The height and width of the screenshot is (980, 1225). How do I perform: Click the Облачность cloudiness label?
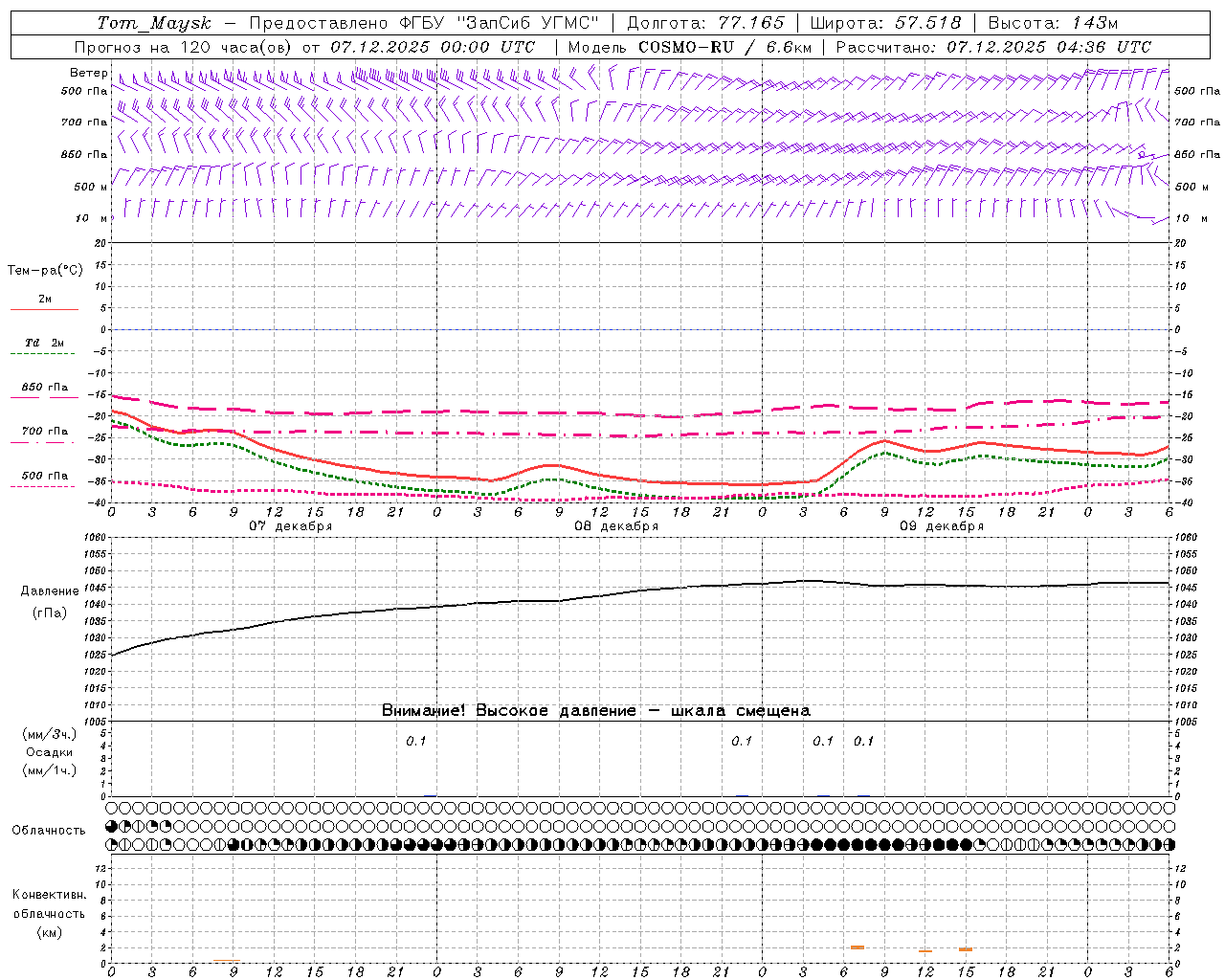tap(49, 830)
